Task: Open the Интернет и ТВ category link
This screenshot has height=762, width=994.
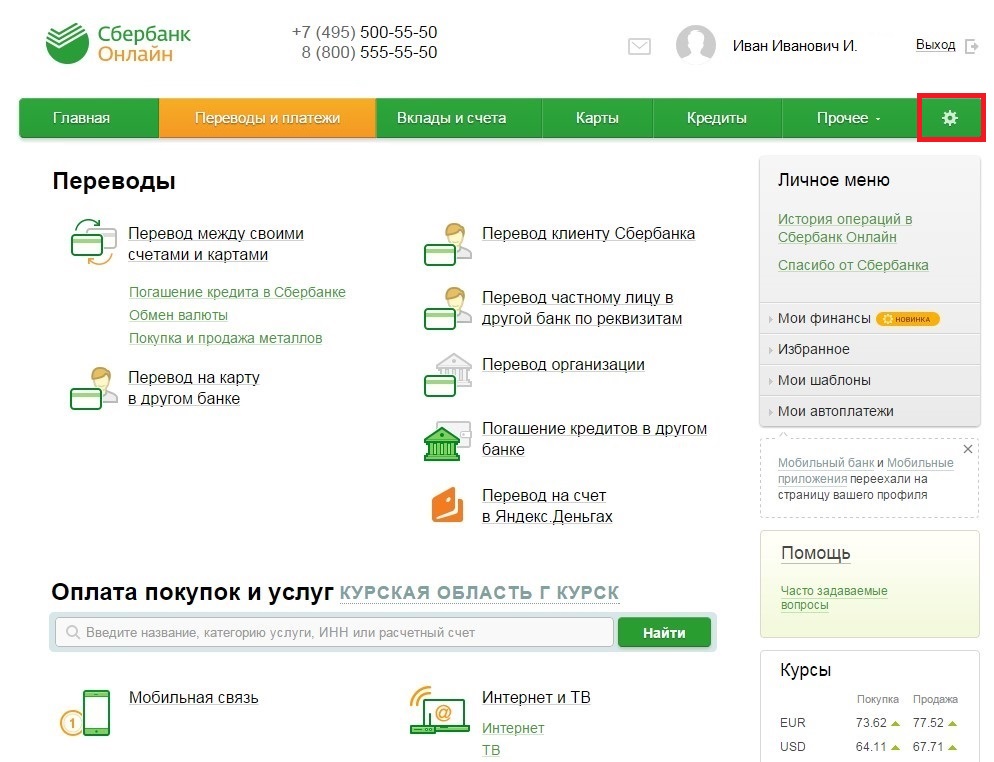Action: 536,697
